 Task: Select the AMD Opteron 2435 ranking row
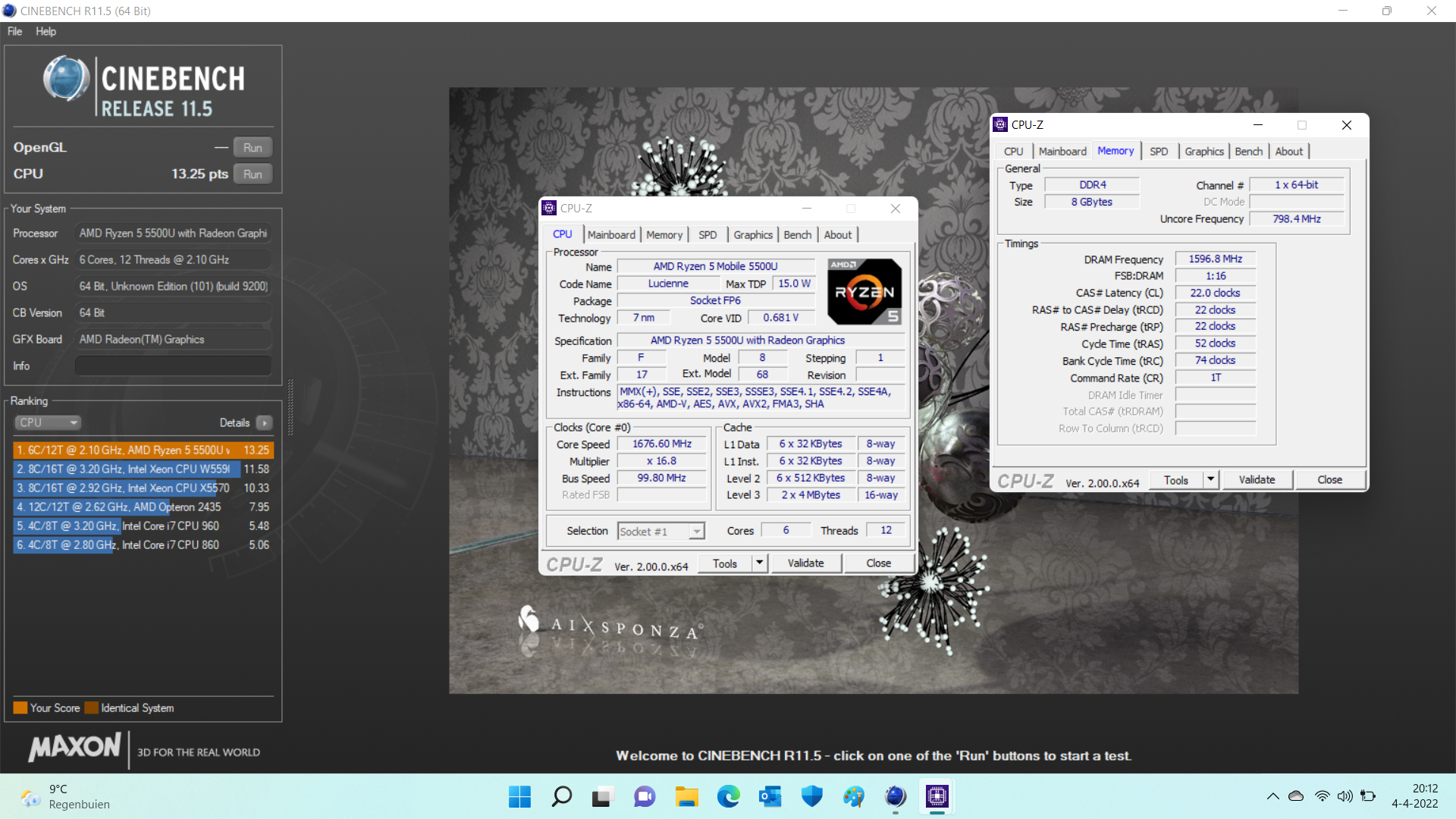[x=143, y=507]
